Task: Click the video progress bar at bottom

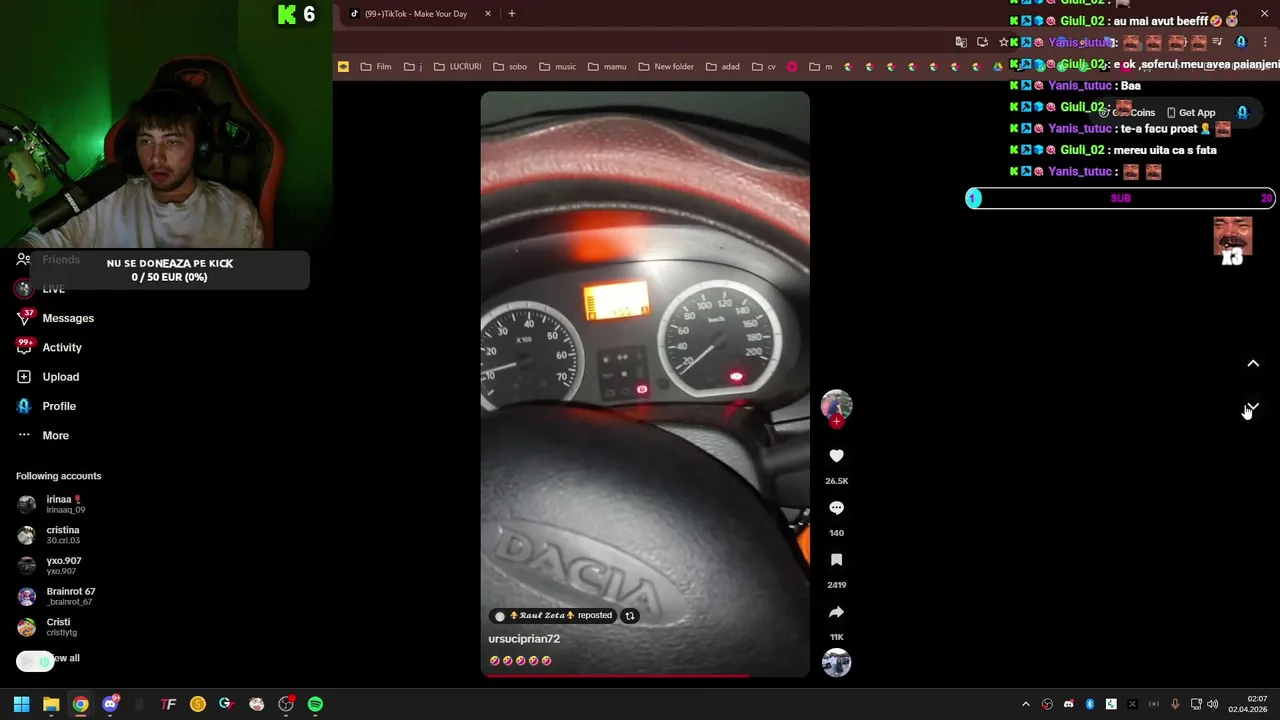Action: click(x=645, y=675)
